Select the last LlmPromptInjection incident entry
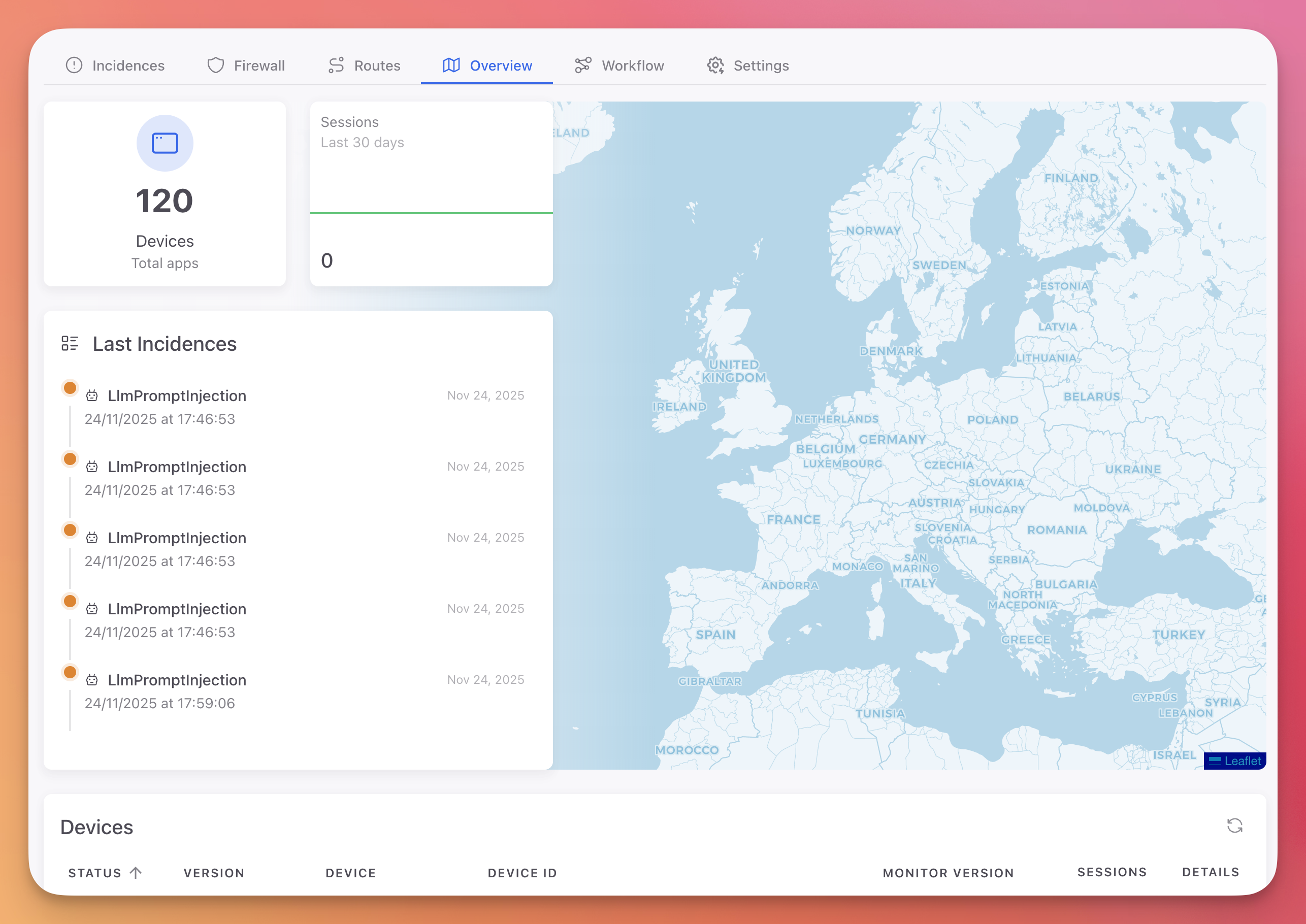The image size is (1306, 924). pos(176,680)
